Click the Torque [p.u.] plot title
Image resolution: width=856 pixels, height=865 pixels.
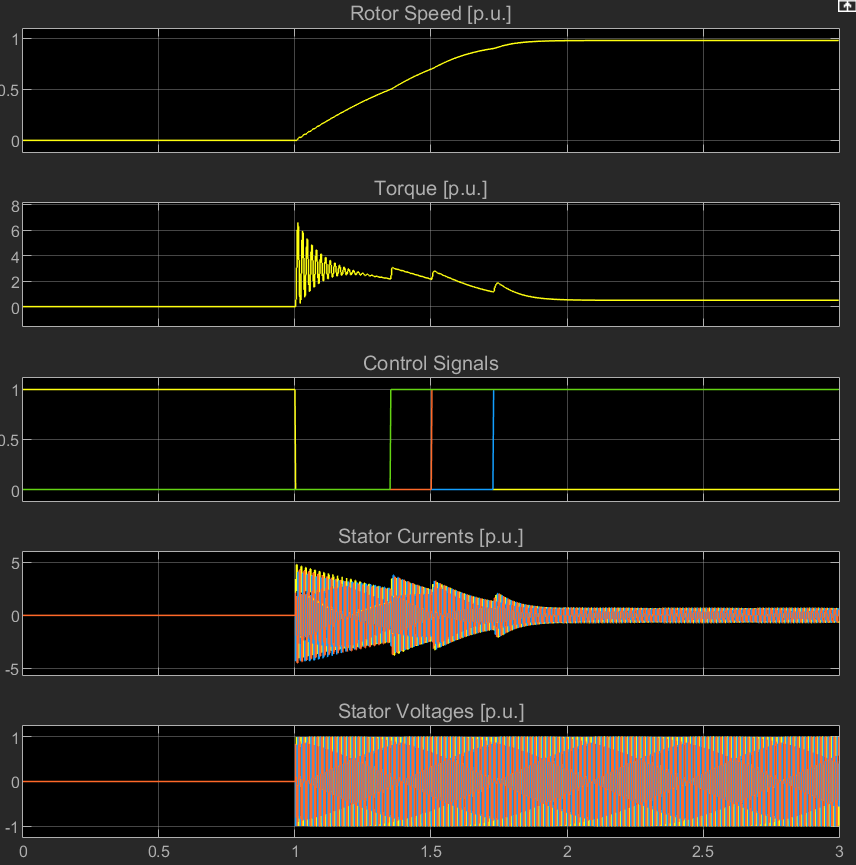pos(430,189)
